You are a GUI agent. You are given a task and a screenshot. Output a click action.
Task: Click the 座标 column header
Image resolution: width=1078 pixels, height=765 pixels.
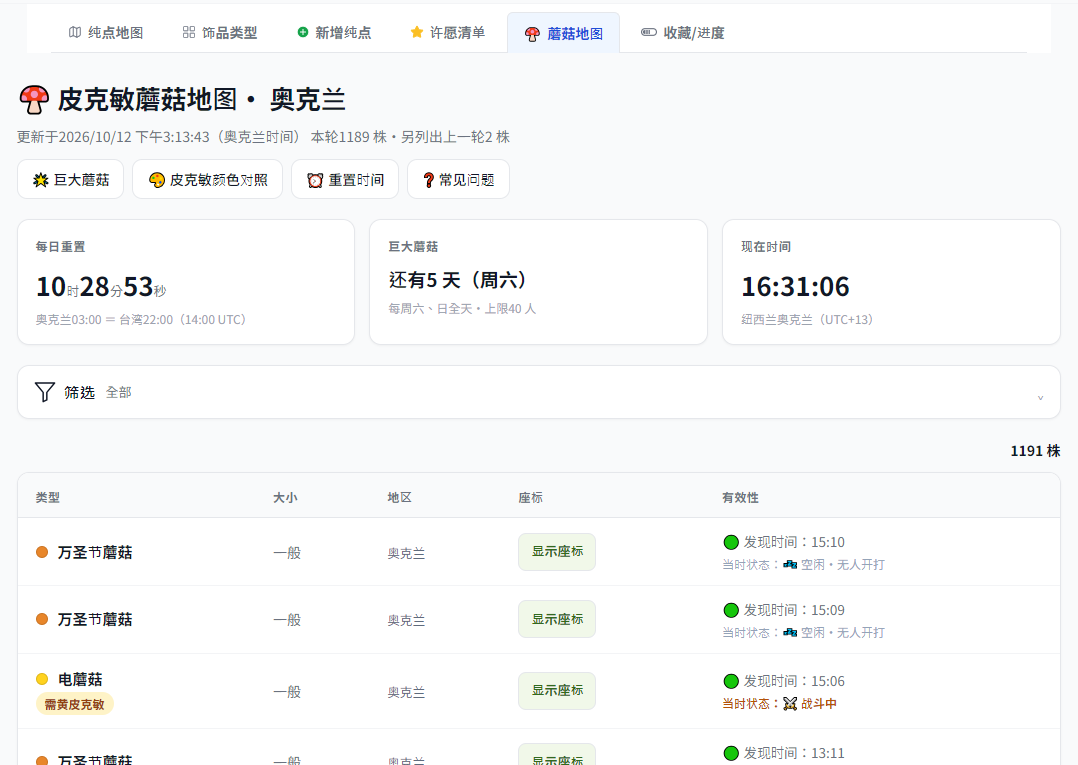click(530, 498)
